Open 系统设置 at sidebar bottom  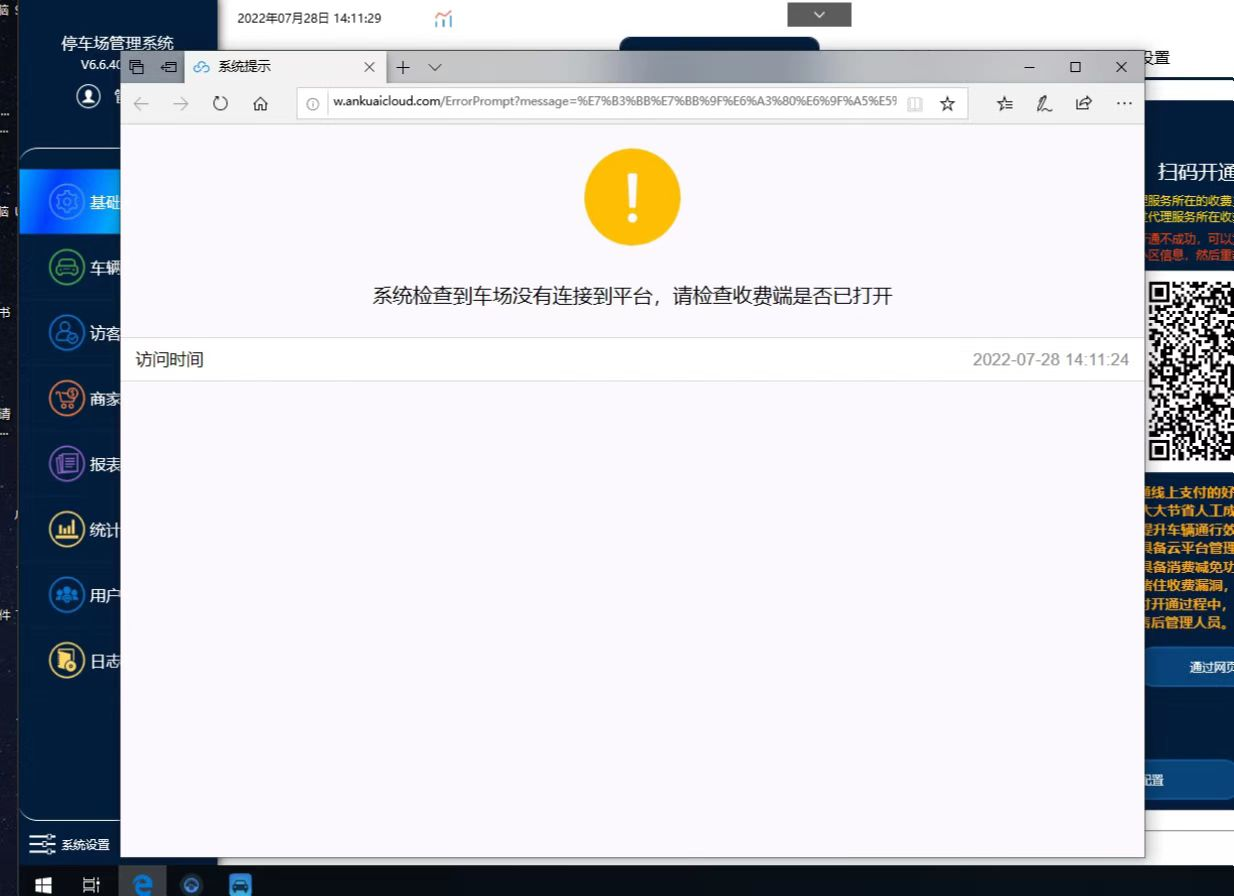pos(69,845)
